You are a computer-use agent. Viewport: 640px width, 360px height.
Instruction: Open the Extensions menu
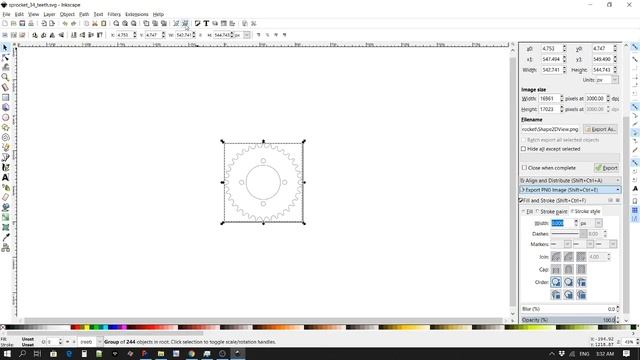(137, 14)
